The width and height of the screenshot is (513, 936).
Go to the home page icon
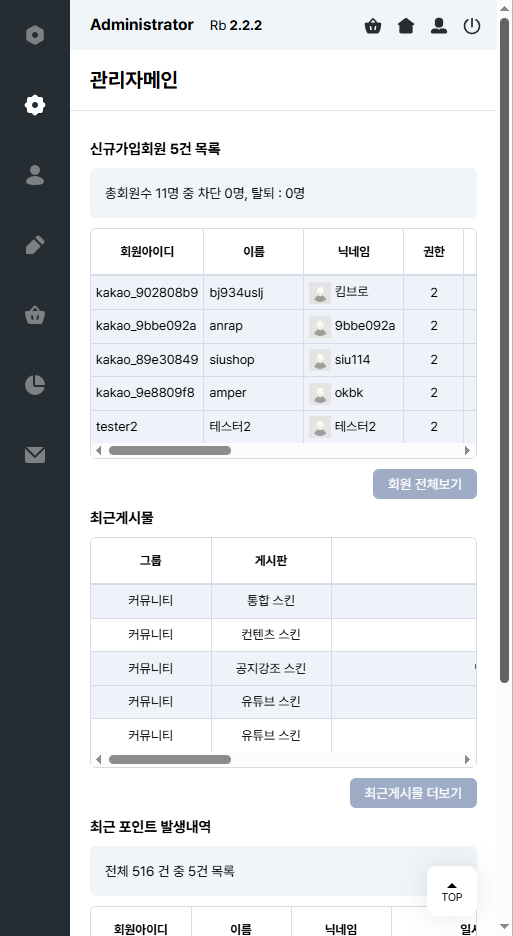point(406,26)
